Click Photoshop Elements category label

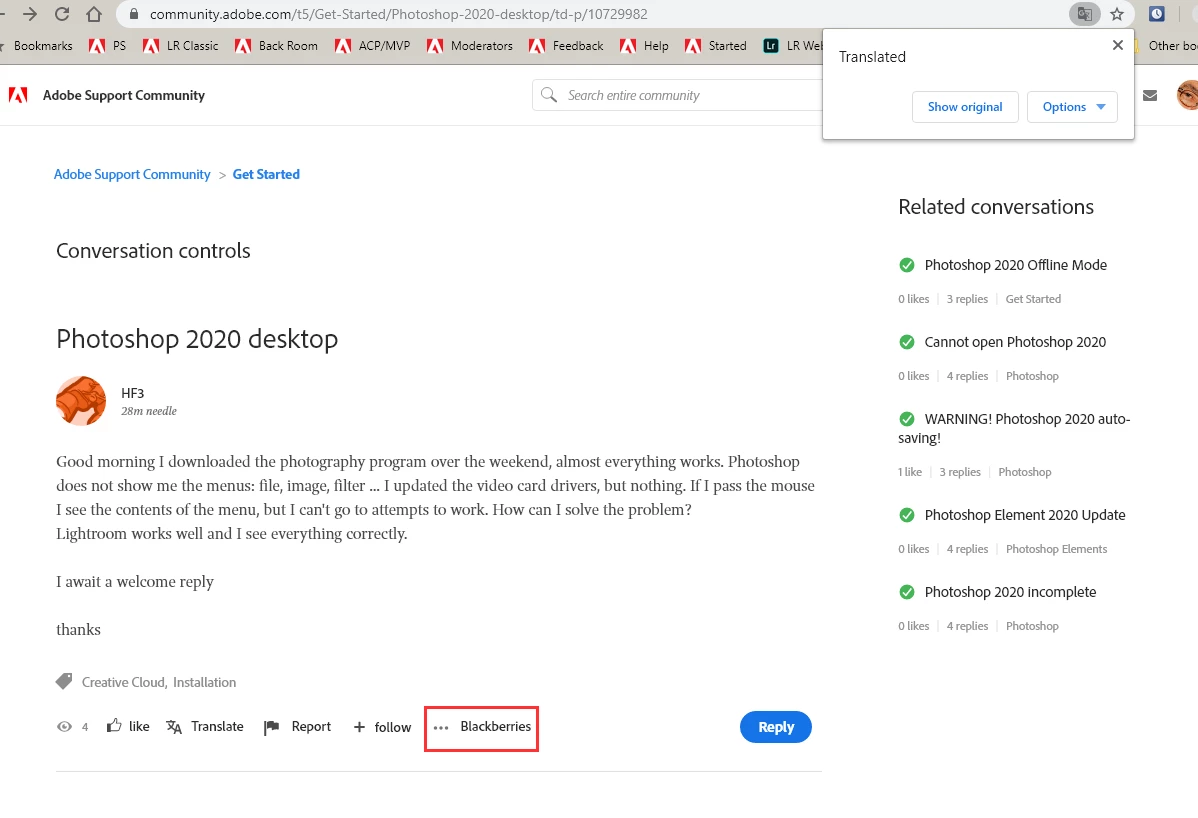coord(1056,548)
